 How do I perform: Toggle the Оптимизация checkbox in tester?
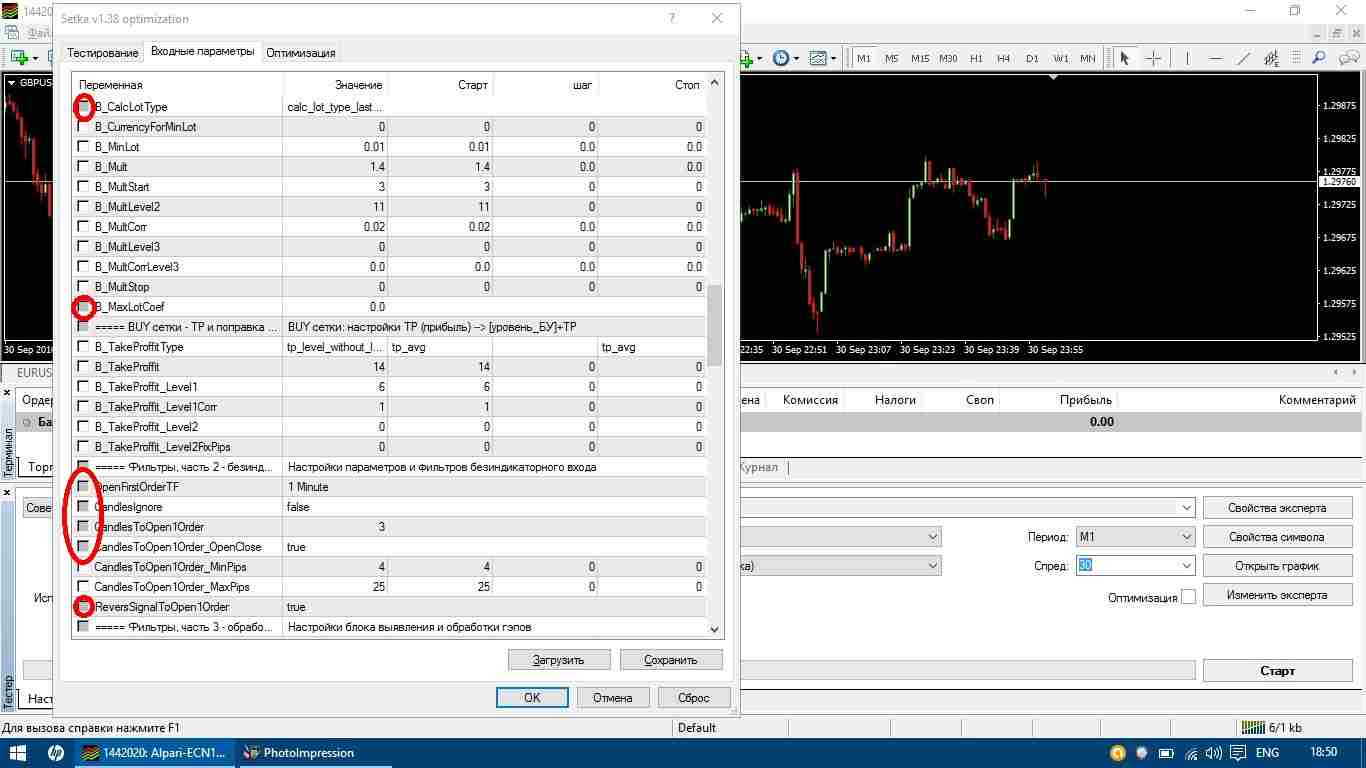click(1188, 597)
